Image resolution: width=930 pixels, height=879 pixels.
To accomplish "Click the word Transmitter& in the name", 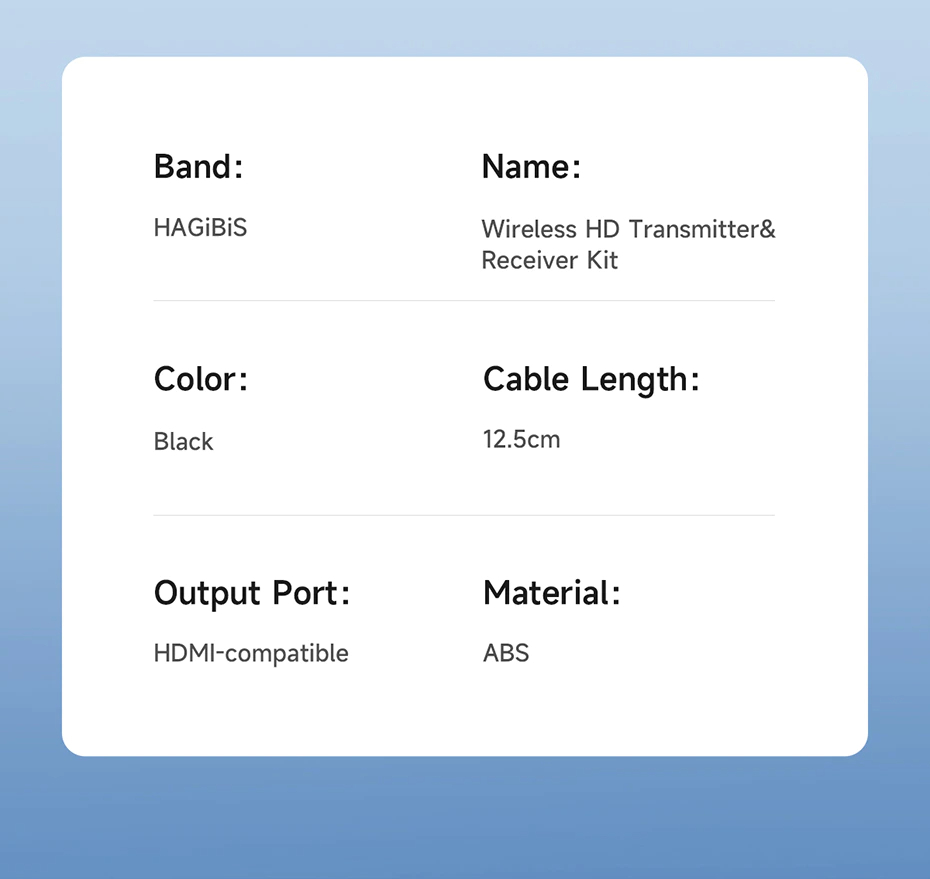I will click(x=702, y=229).
